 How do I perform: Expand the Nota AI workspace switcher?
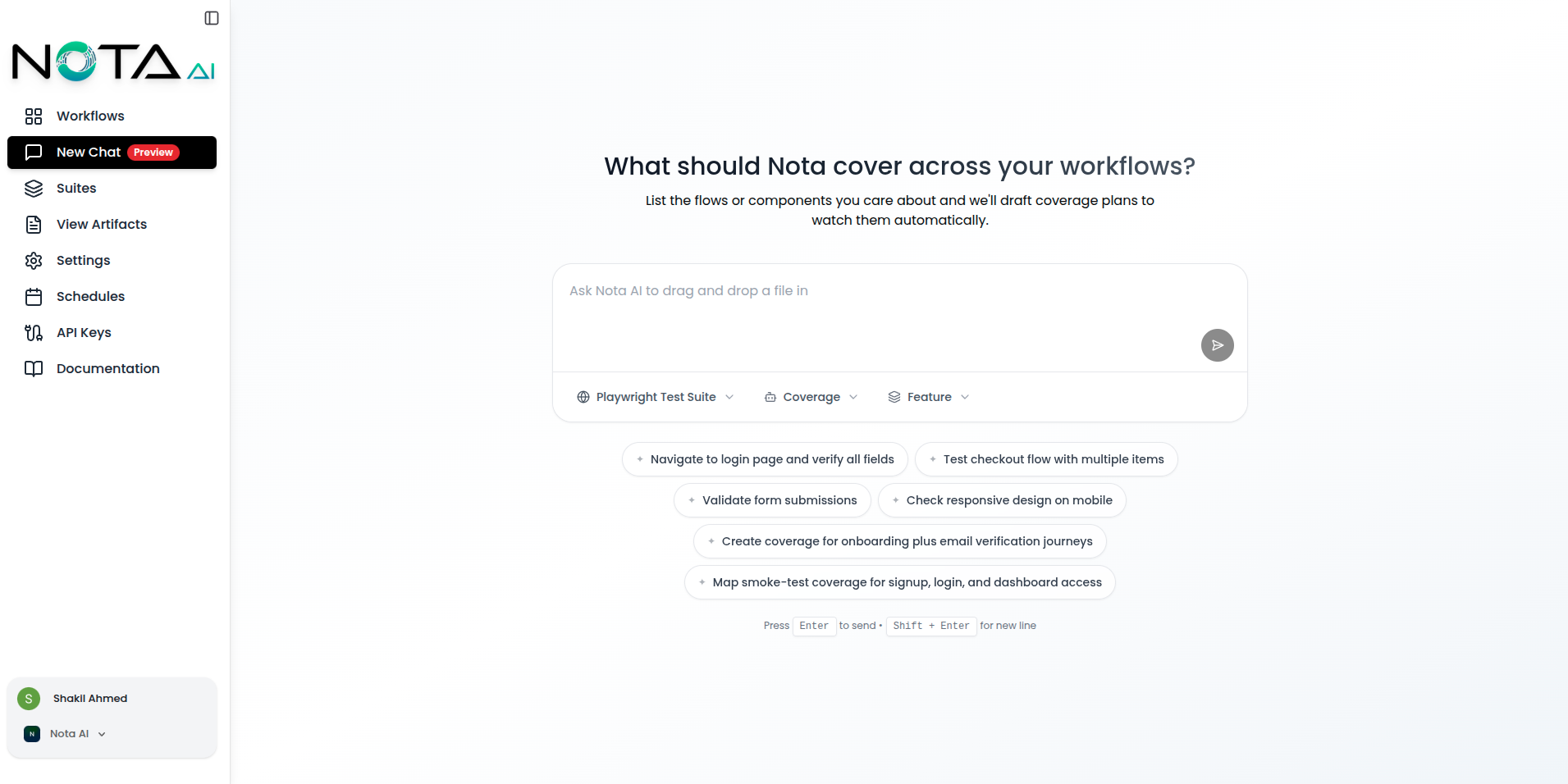click(101, 733)
